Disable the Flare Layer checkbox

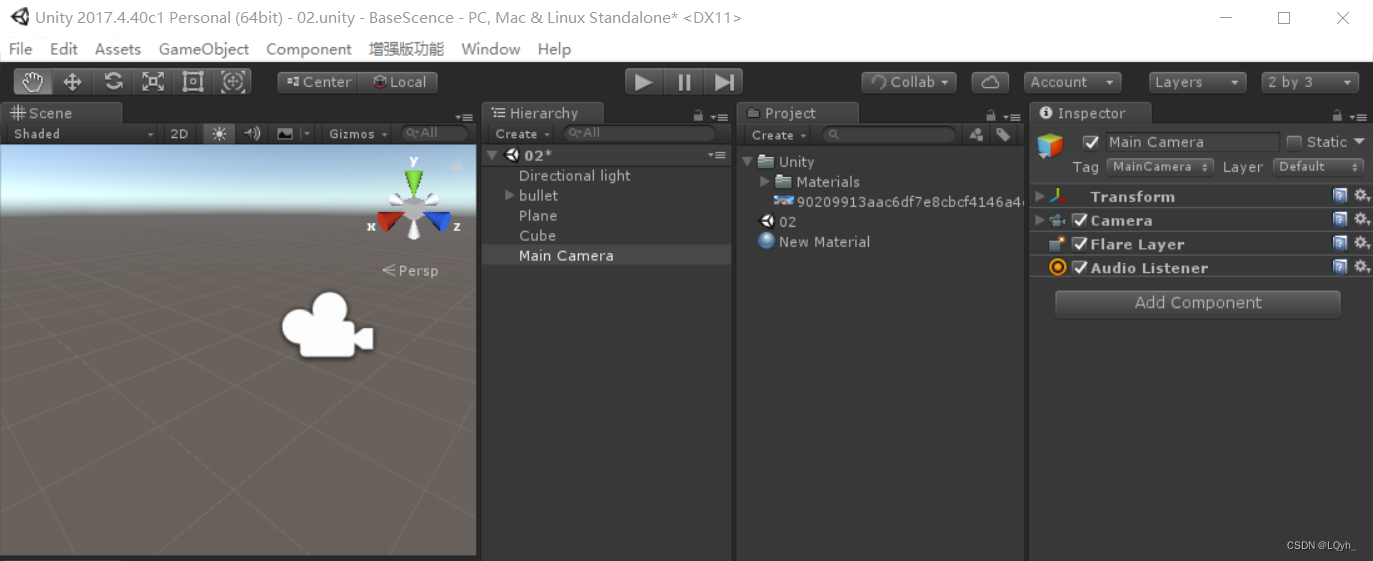click(1080, 245)
